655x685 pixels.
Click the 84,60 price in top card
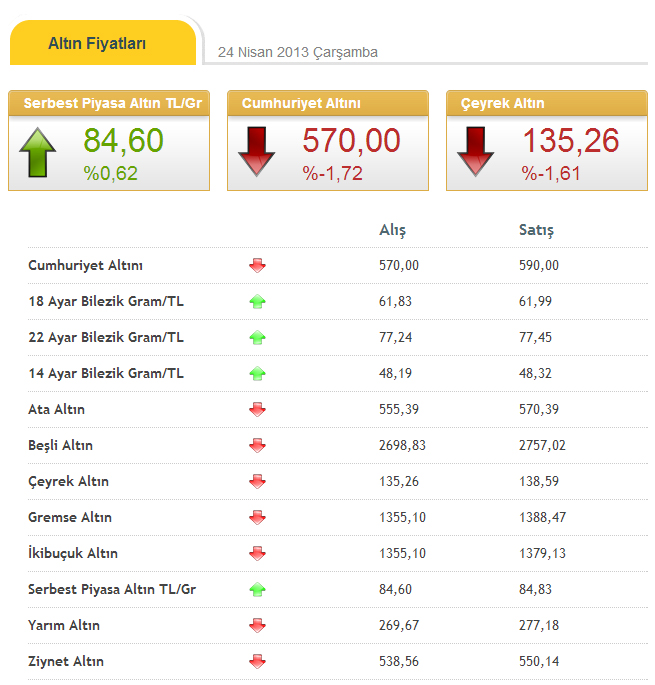(x=123, y=141)
